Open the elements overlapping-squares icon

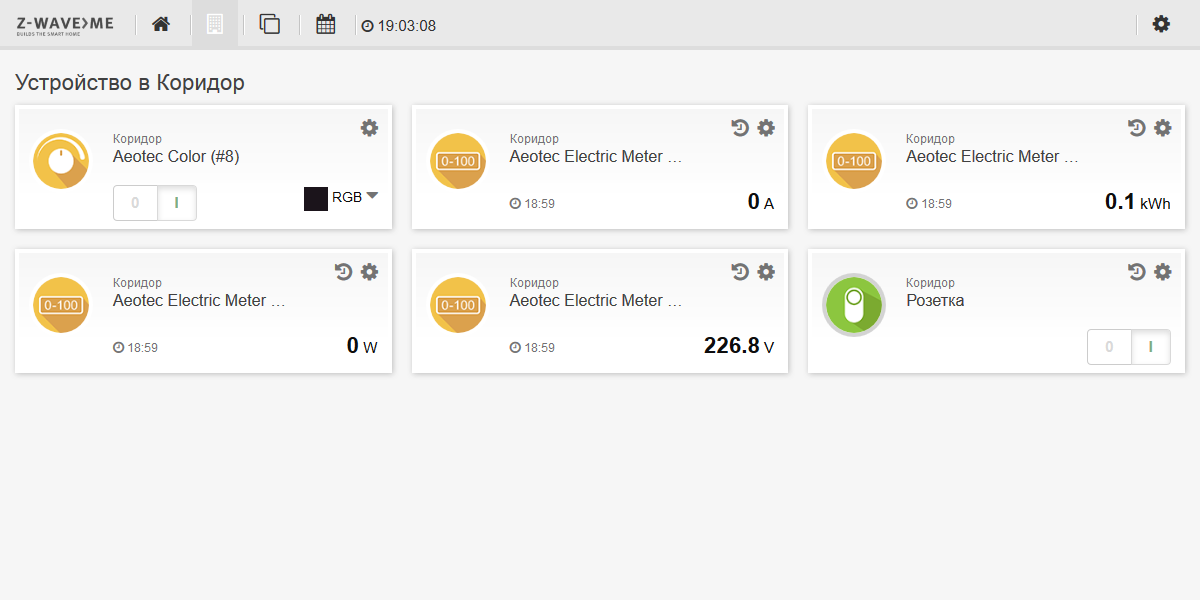click(x=269, y=24)
